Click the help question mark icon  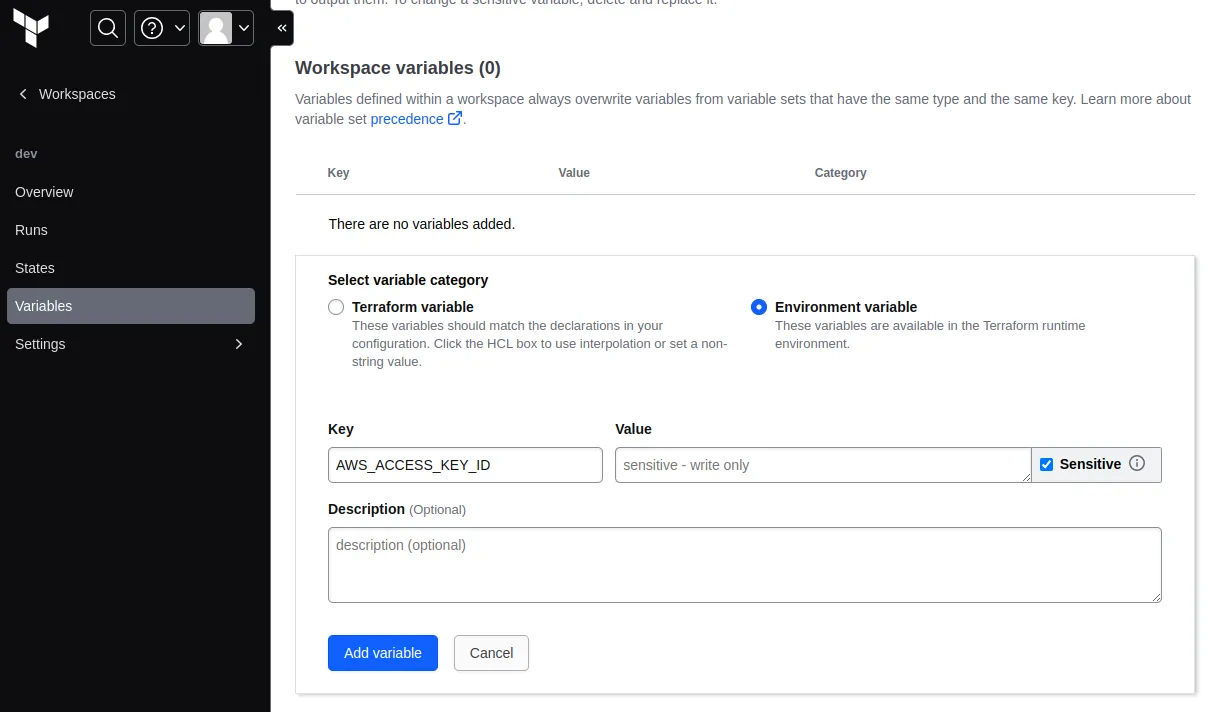click(153, 28)
